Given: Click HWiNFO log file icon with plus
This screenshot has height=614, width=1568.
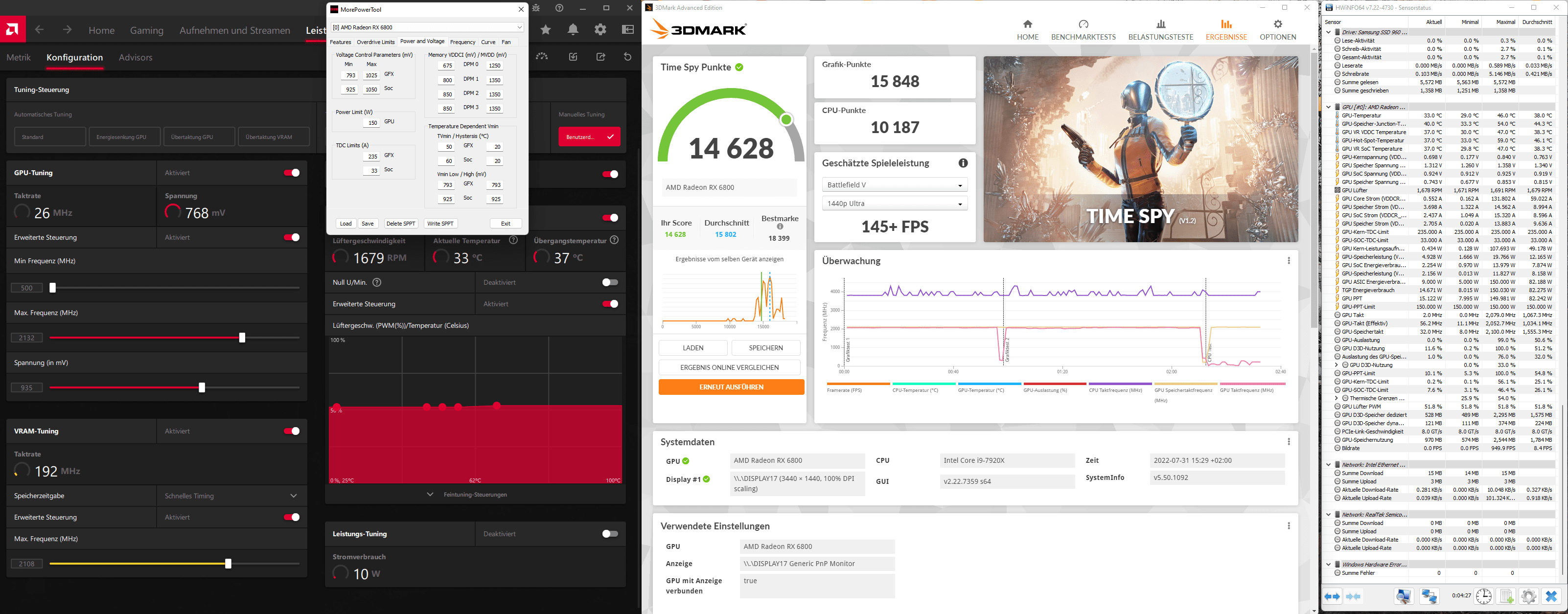Looking at the screenshot, I should coord(1506,596).
